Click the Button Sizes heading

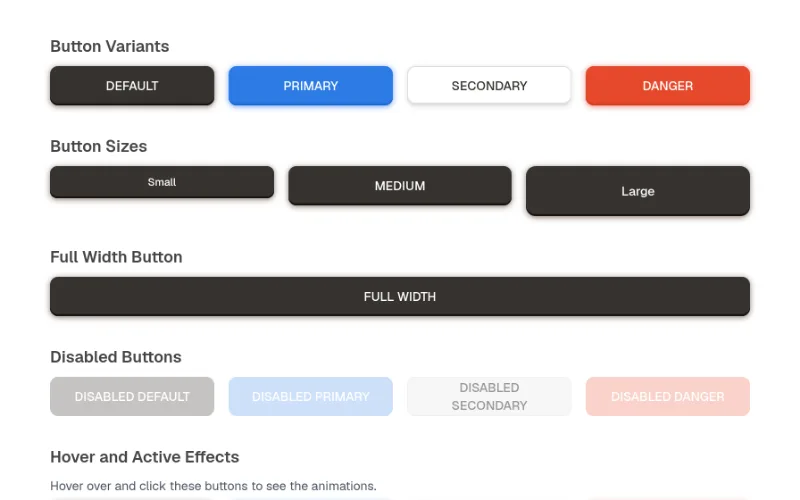pyautogui.click(x=98, y=146)
